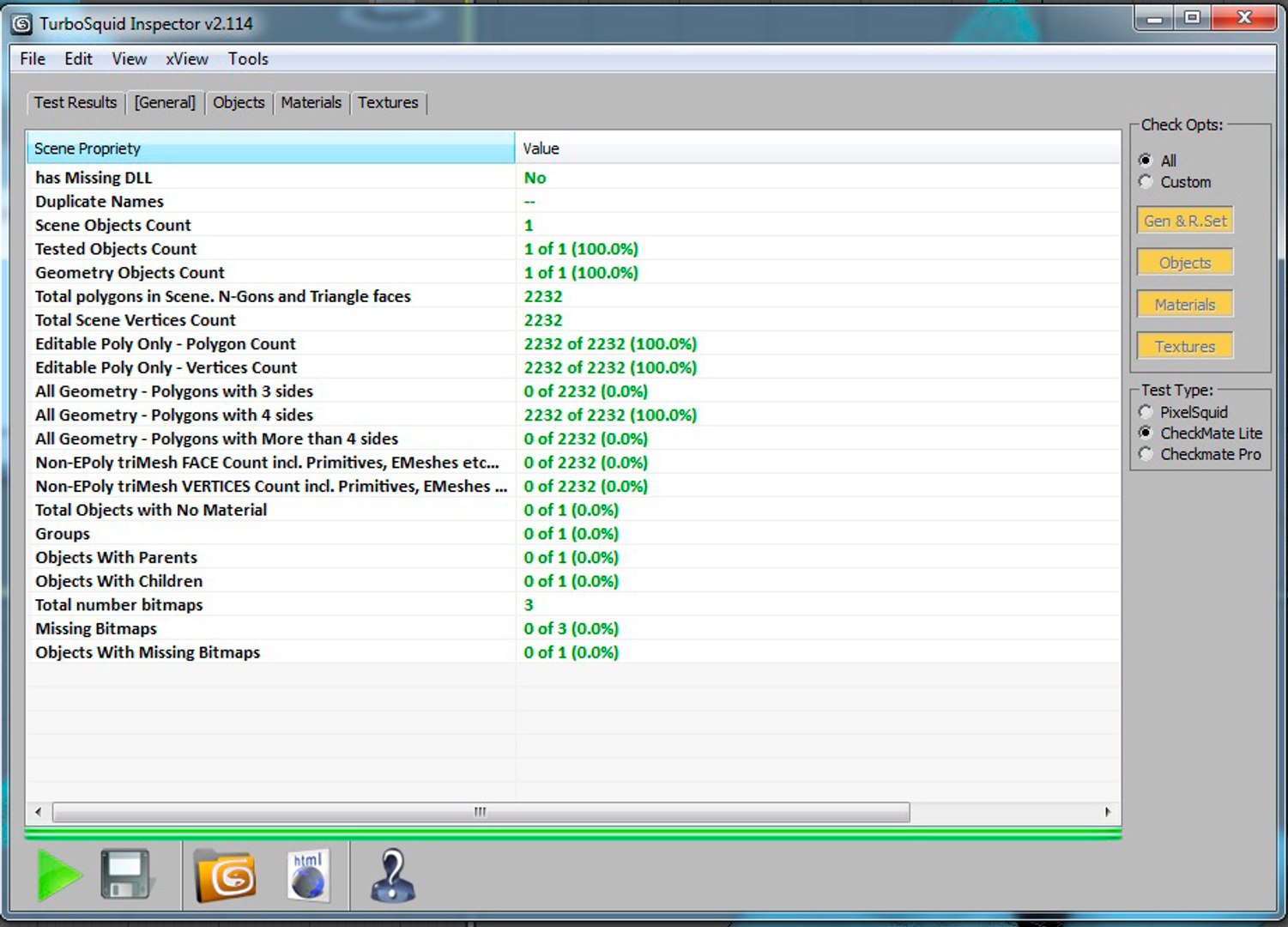Screen dimensions: 1288x927
Task: Click the Total number bitmaps value '3'
Action: pyautogui.click(x=529, y=605)
